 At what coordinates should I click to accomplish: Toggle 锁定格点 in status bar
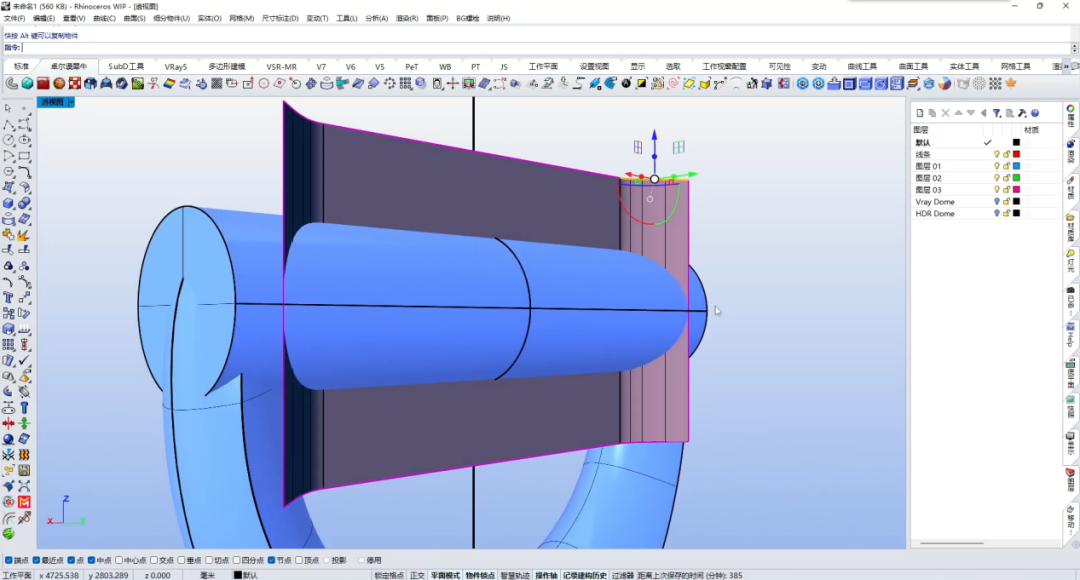click(x=389, y=575)
